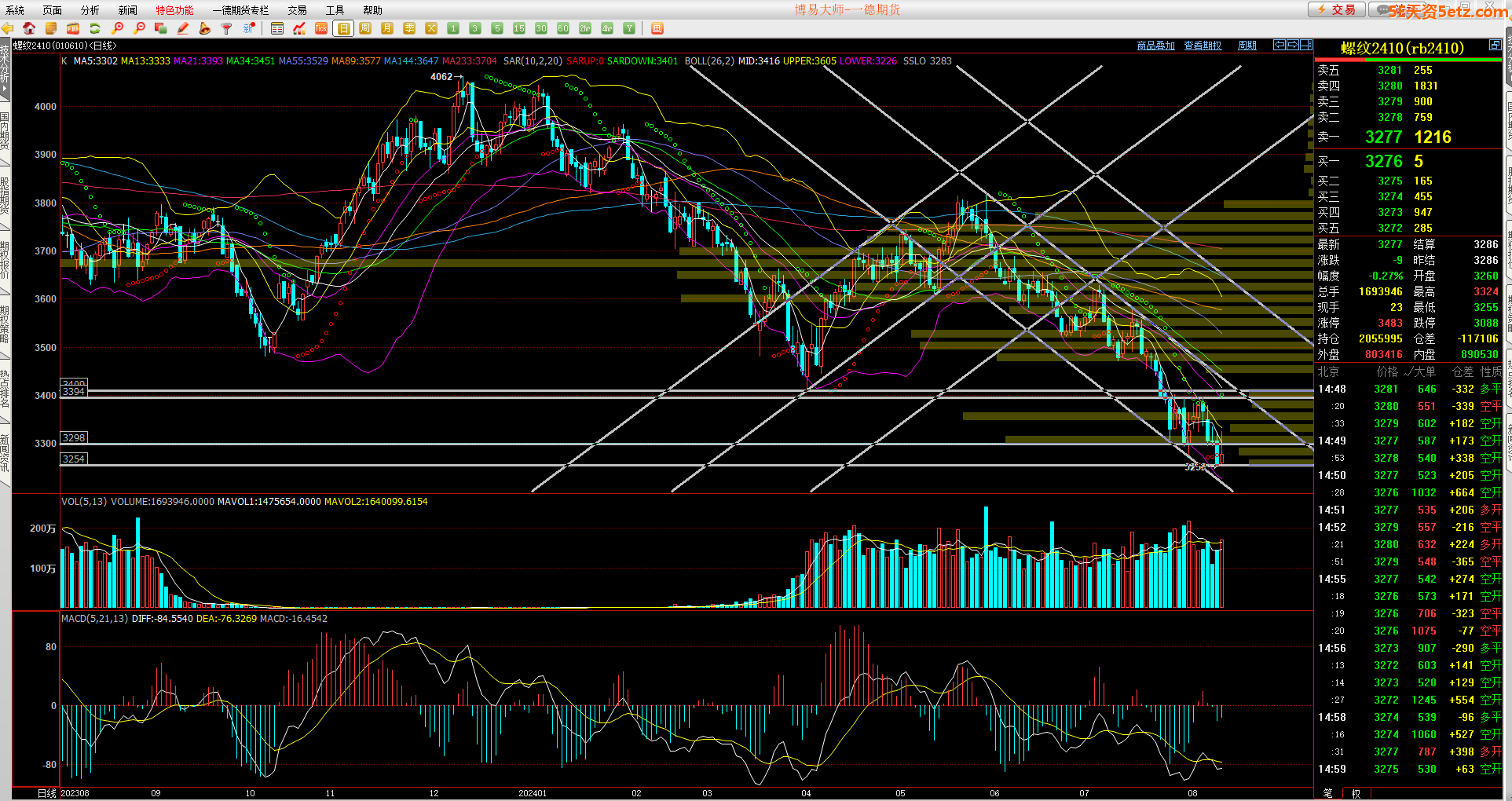
Task: Switch to Tick chart period
Action: [321, 28]
